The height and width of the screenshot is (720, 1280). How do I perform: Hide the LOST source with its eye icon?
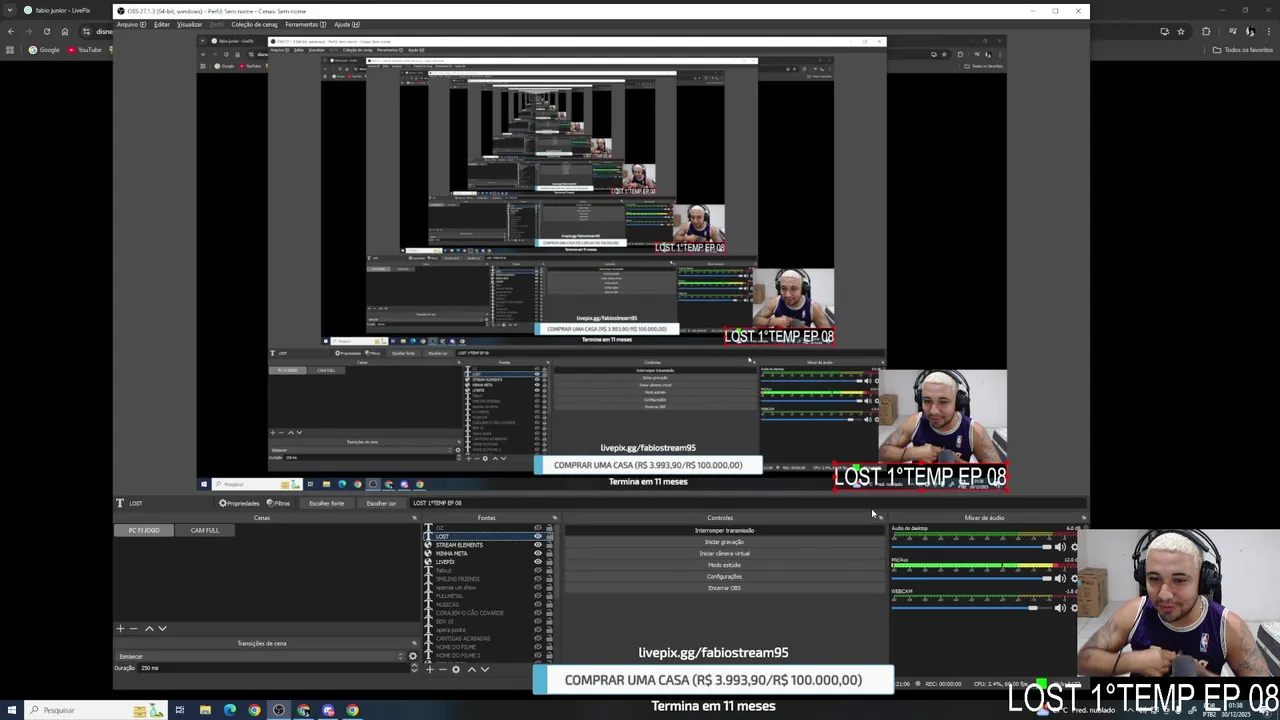click(538, 536)
